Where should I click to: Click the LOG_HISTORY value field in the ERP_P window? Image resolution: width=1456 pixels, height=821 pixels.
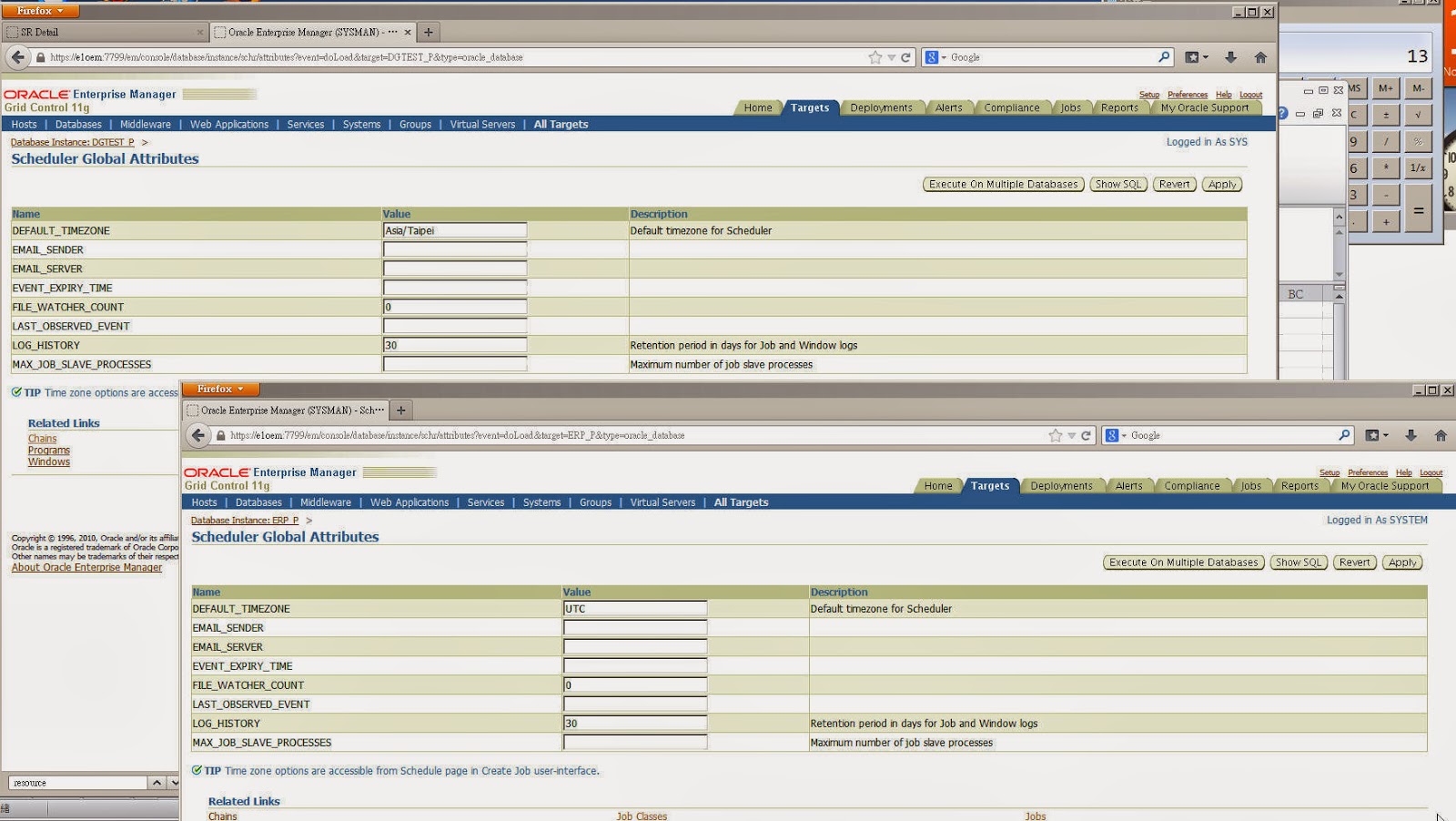pos(635,724)
